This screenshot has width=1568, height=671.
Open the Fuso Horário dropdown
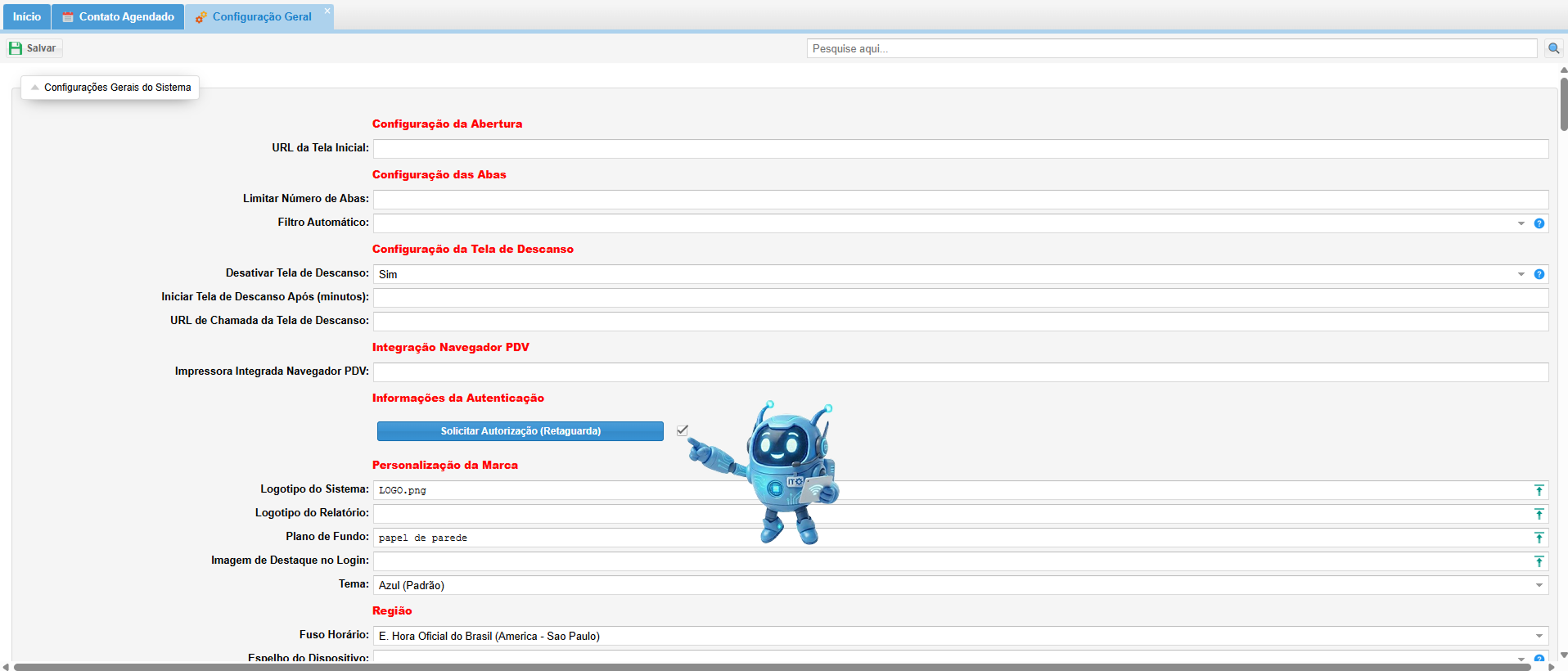1539,636
